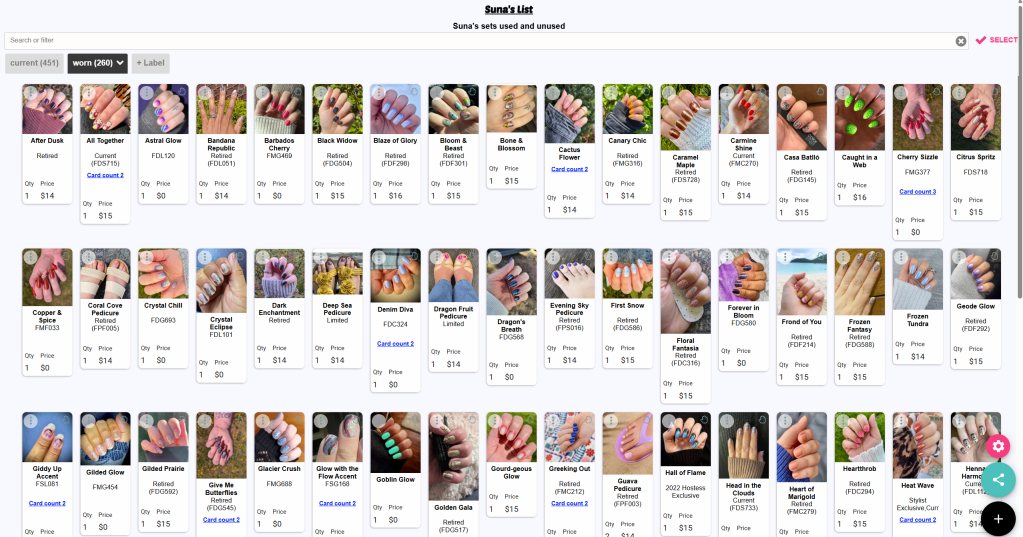Open the three-dot menu on Black Widow card
The width and height of the screenshot is (1023, 537).
click(x=321, y=93)
